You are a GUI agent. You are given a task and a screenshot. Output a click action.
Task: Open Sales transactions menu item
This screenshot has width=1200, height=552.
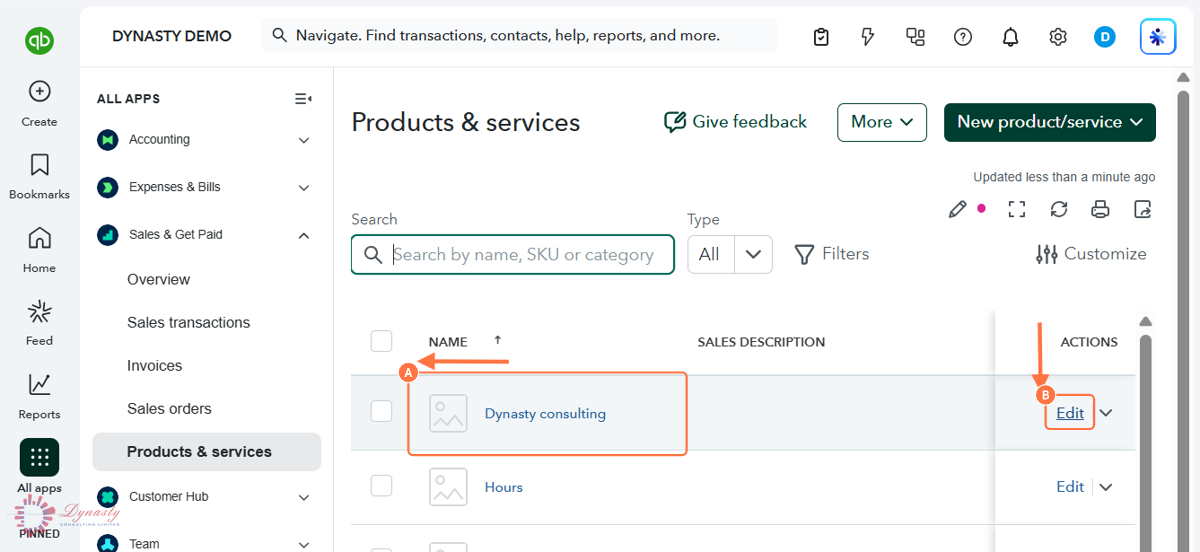coord(188,323)
